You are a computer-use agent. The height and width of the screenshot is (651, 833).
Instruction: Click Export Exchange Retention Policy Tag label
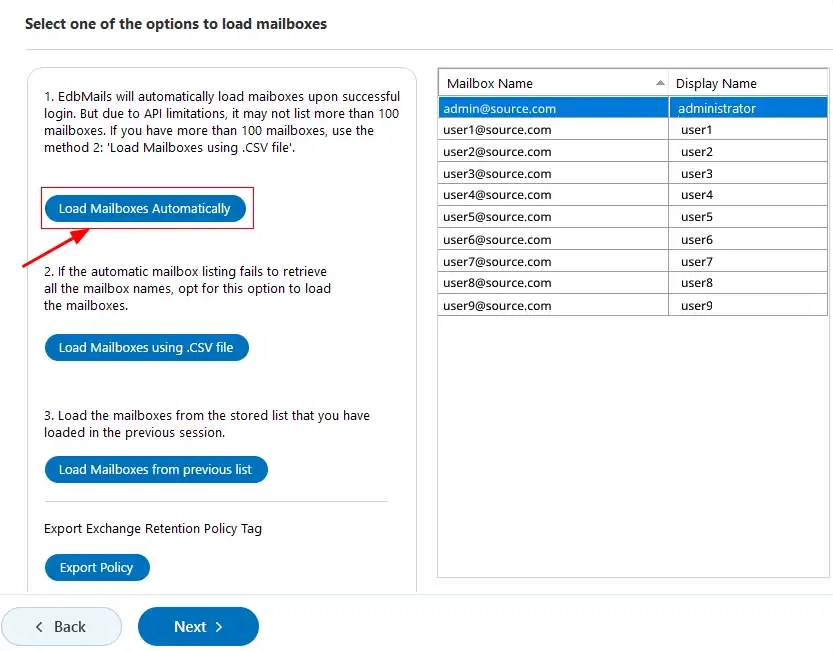point(153,529)
